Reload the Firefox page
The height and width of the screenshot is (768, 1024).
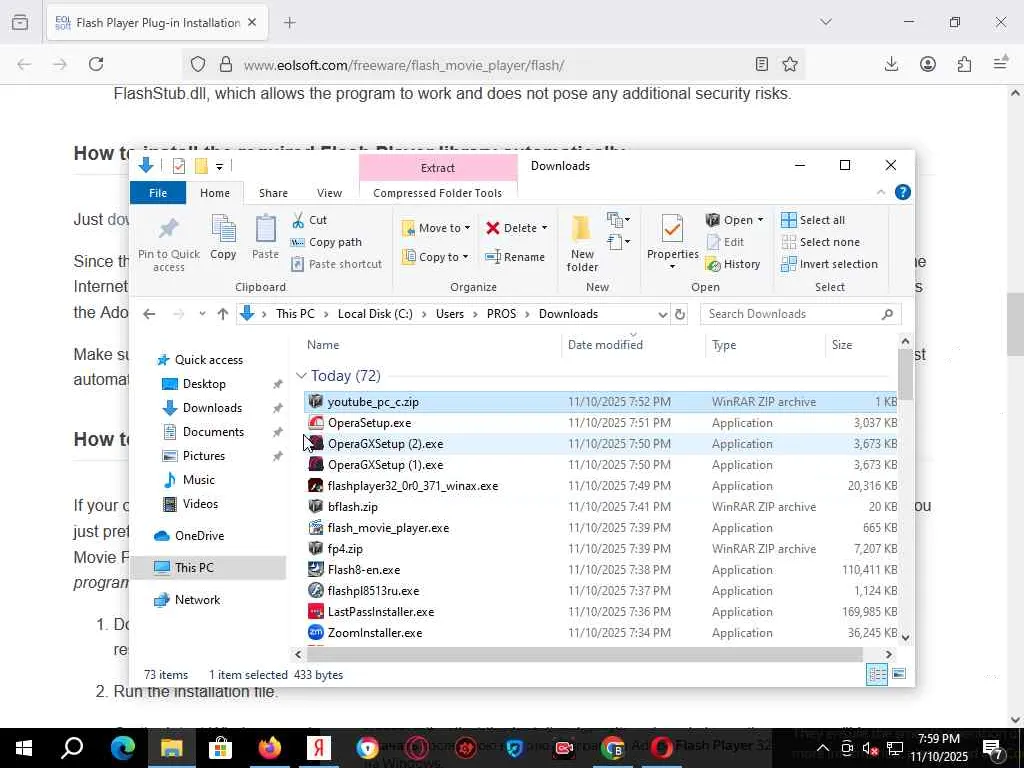96,64
